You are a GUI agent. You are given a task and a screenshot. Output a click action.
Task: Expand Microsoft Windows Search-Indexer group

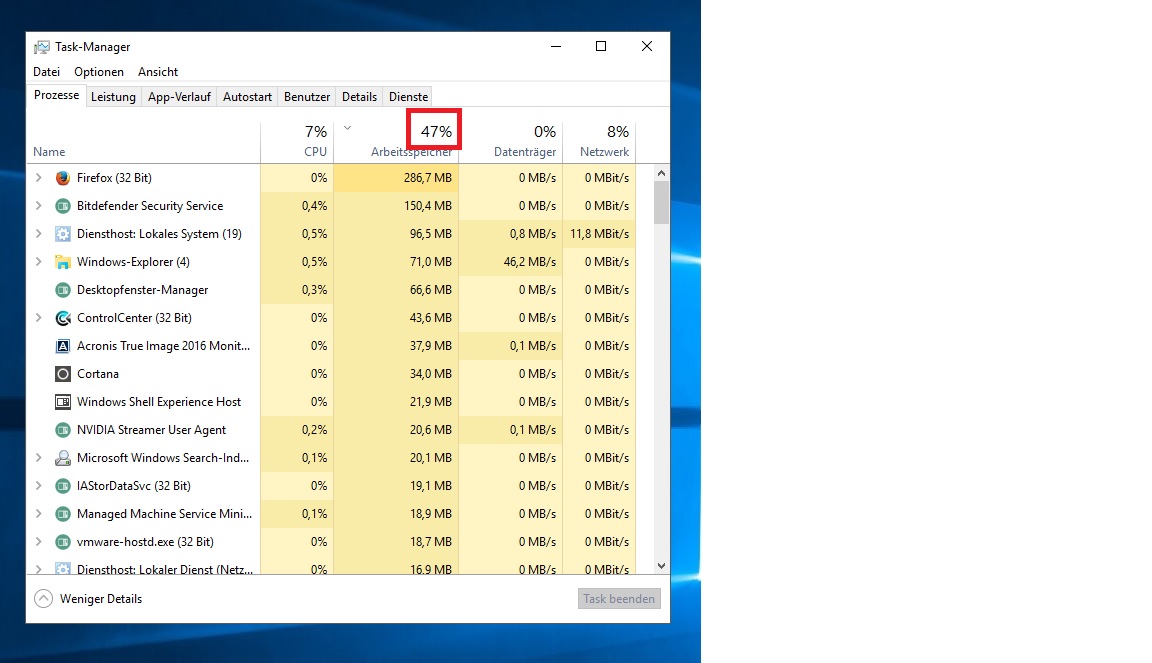point(39,457)
